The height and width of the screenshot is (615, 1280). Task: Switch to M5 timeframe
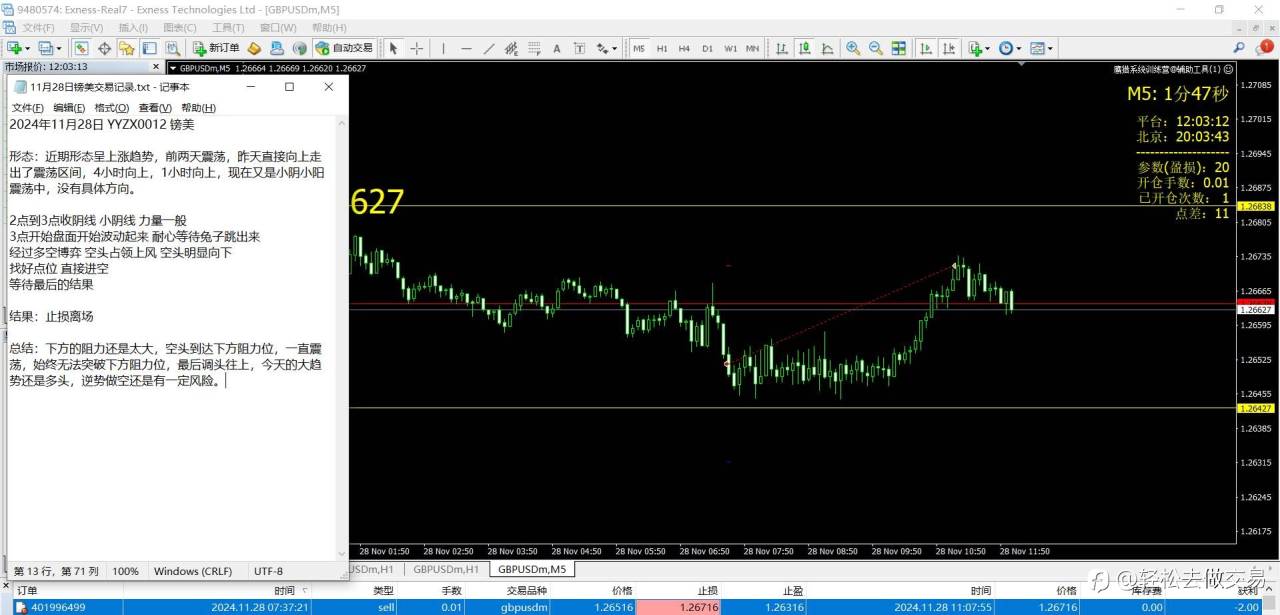639,48
